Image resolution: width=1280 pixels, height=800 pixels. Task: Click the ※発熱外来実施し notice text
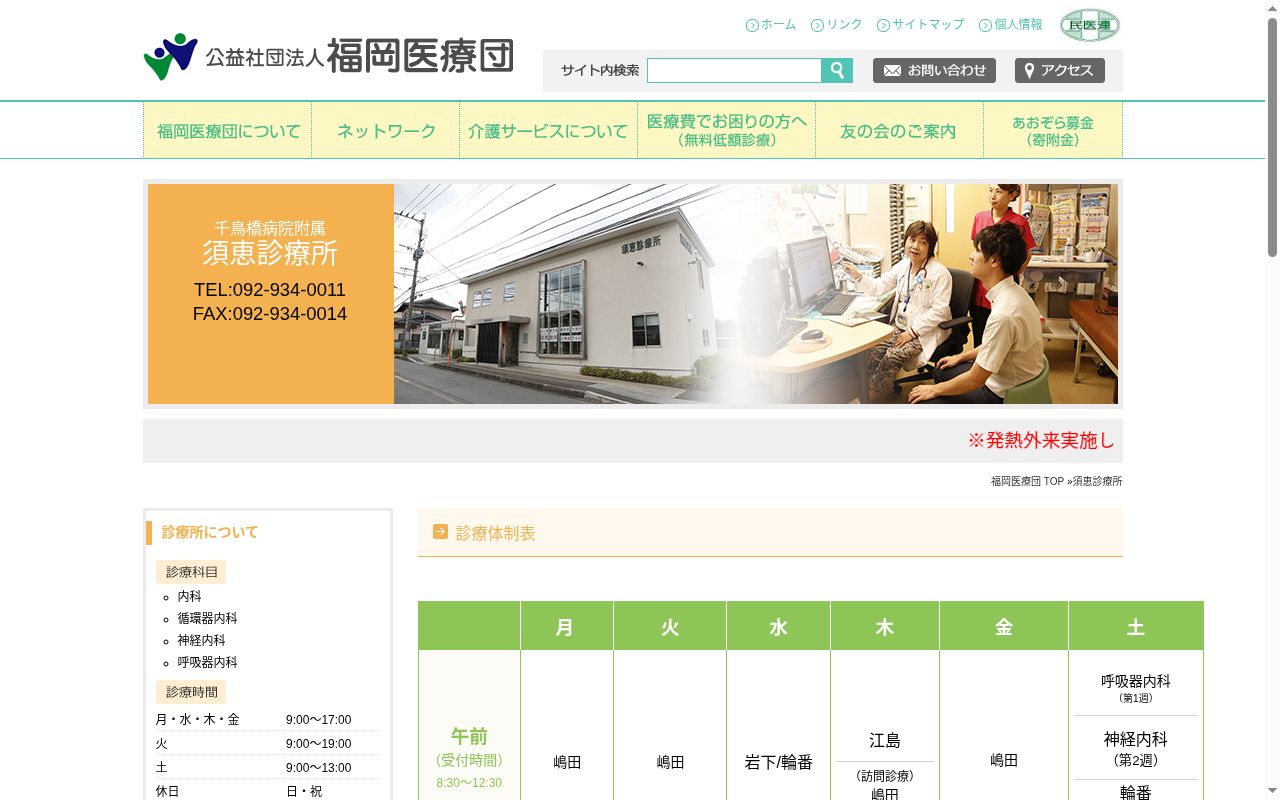[x=1041, y=441]
